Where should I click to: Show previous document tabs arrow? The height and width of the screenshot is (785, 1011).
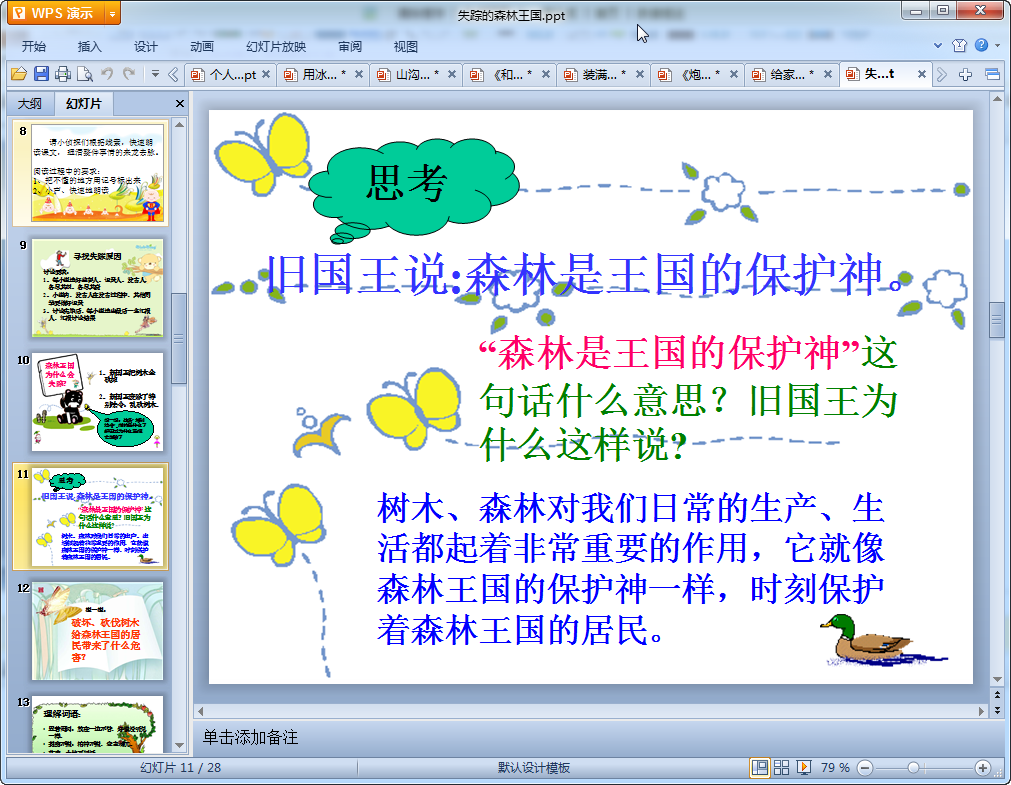[173, 74]
